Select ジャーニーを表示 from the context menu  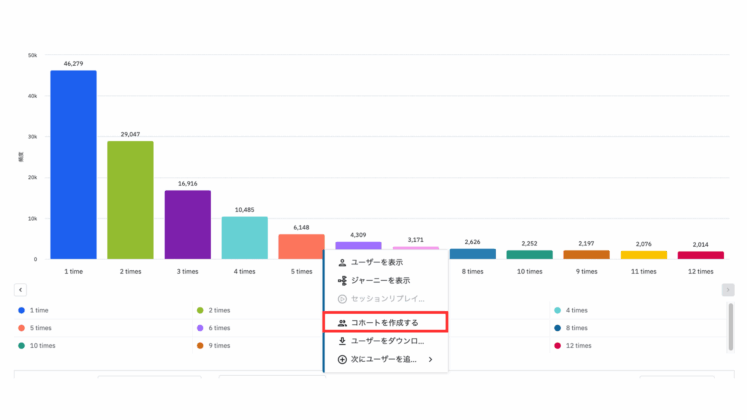pos(380,280)
